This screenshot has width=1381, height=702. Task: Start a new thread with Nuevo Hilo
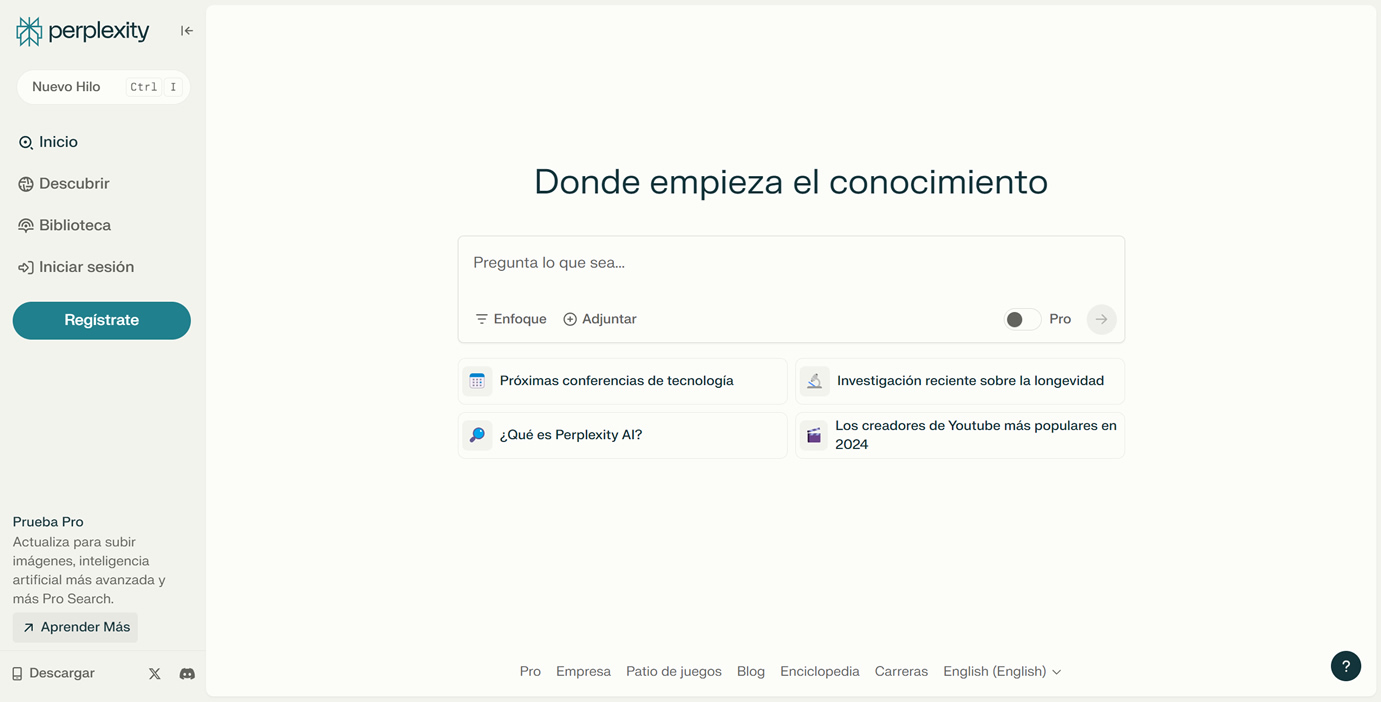[103, 87]
